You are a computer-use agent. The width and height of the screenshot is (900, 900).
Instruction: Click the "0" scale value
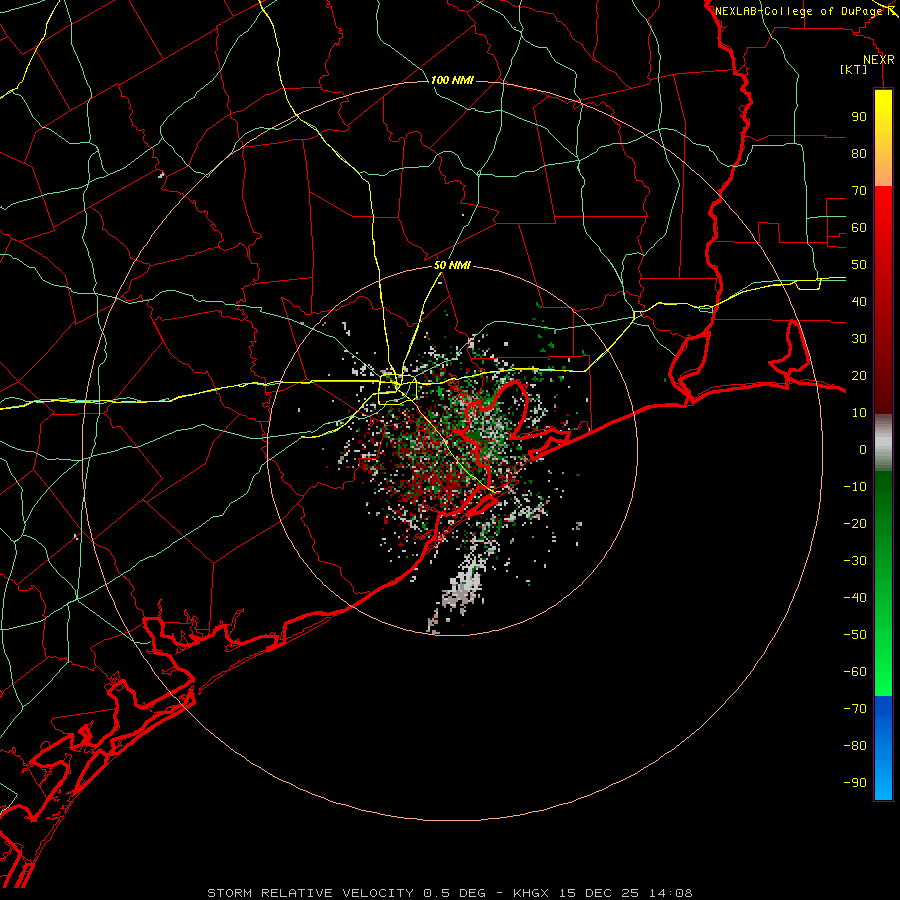[x=863, y=449]
